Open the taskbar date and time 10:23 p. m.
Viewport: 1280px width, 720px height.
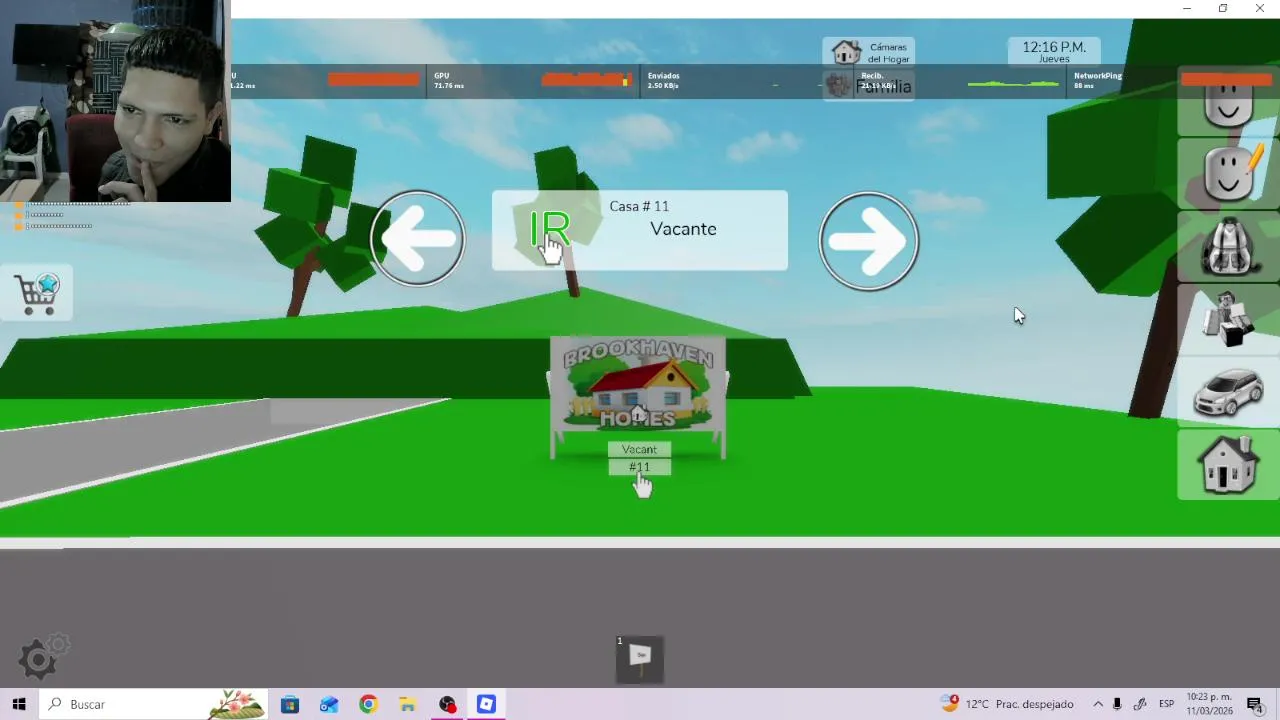pyautogui.click(x=1209, y=704)
